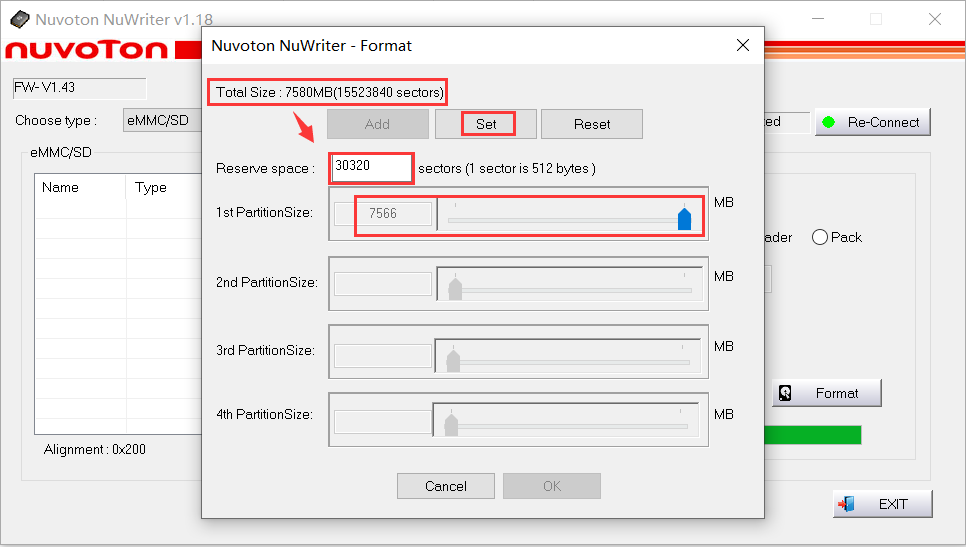This screenshot has width=966, height=547.
Task: Click the Alignment : 0x200 text
Action: [x=95, y=450]
